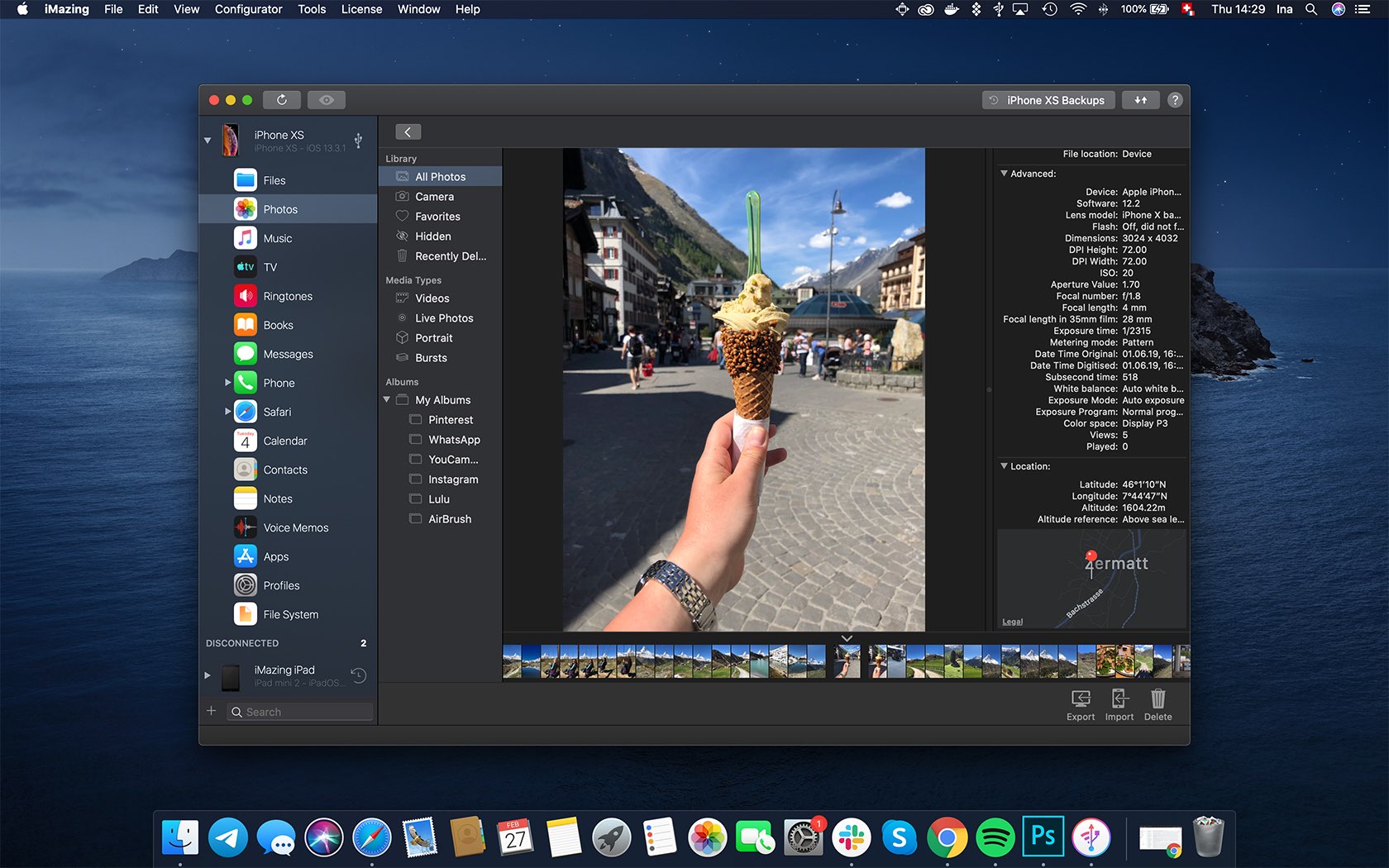The width and height of the screenshot is (1389, 868).
Task: Collapse the iPhone XS device disclosure triangle
Action: tap(208, 141)
